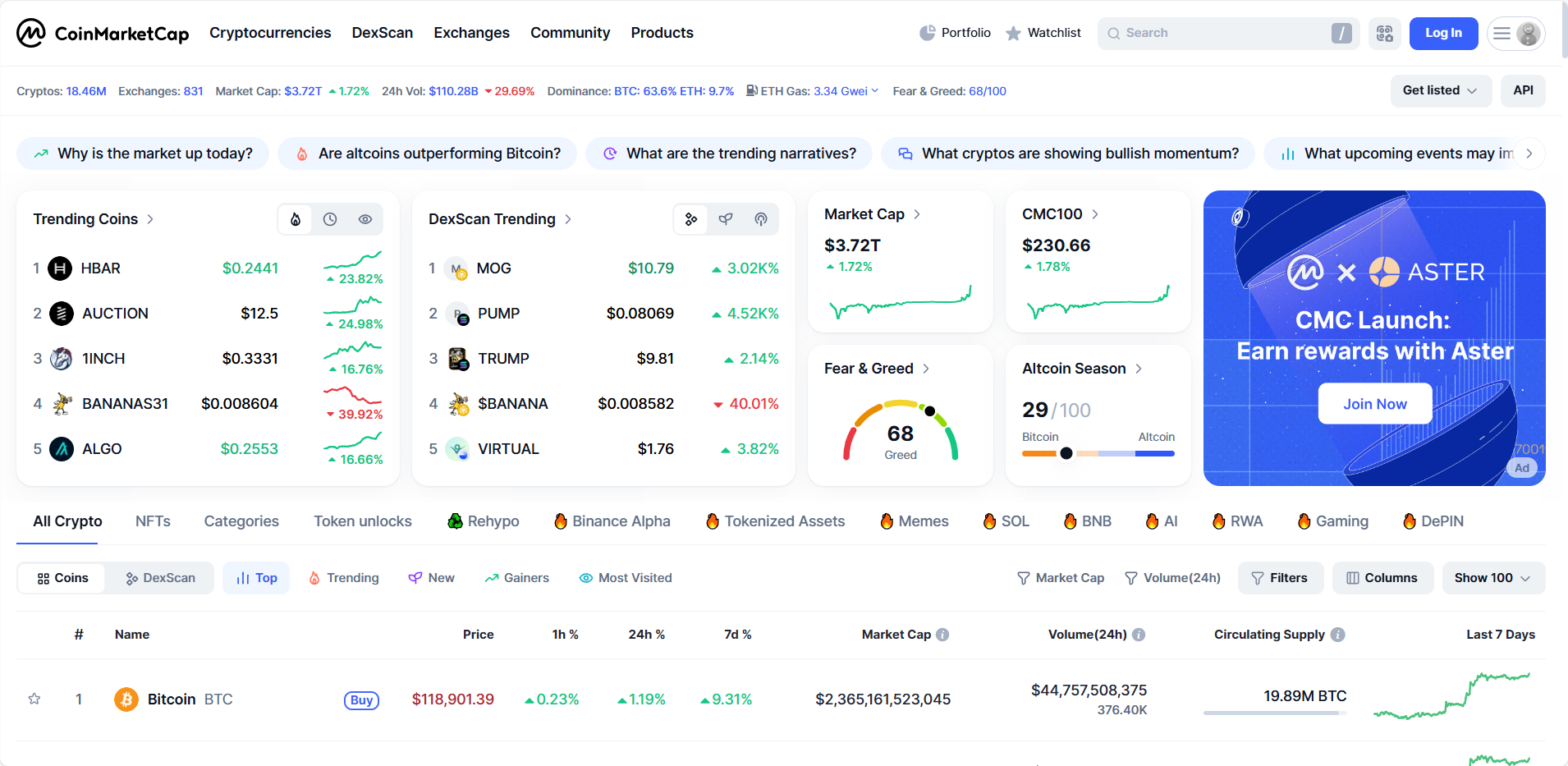This screenshot has width=1568, height=766.
Task: Open Fear & Greed card details
Action: pos(877,369)
